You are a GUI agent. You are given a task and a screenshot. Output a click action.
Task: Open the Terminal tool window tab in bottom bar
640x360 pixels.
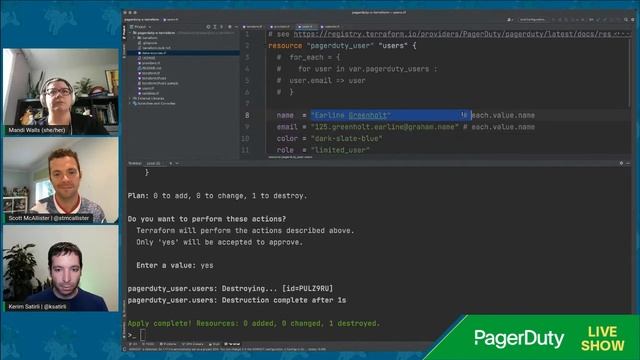tap(233, 344)
